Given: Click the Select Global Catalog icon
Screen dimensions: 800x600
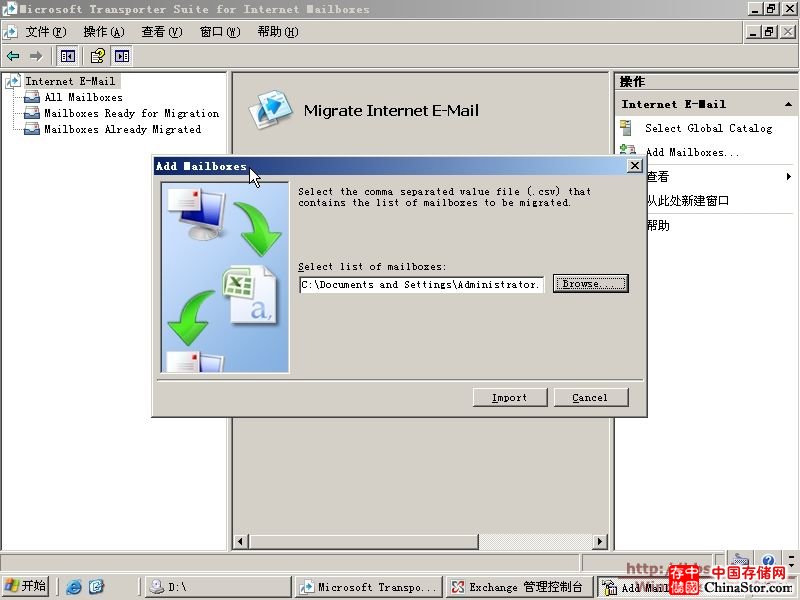Looking at the screenshot, I should 626,128.
